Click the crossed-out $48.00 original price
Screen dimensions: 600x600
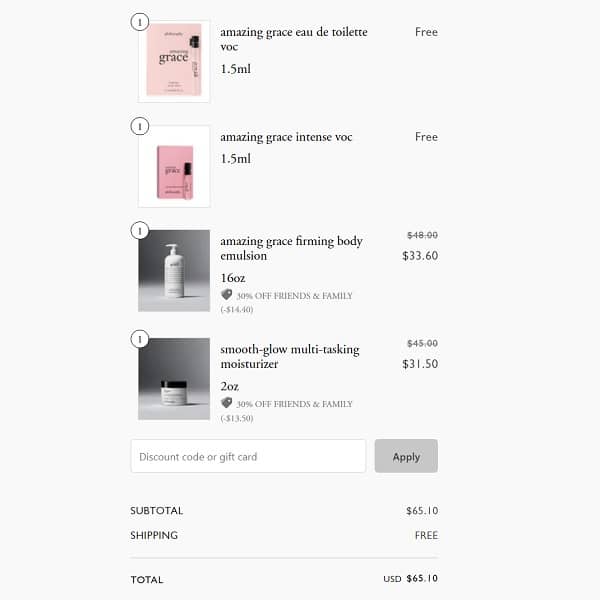(x=422, y=235)
